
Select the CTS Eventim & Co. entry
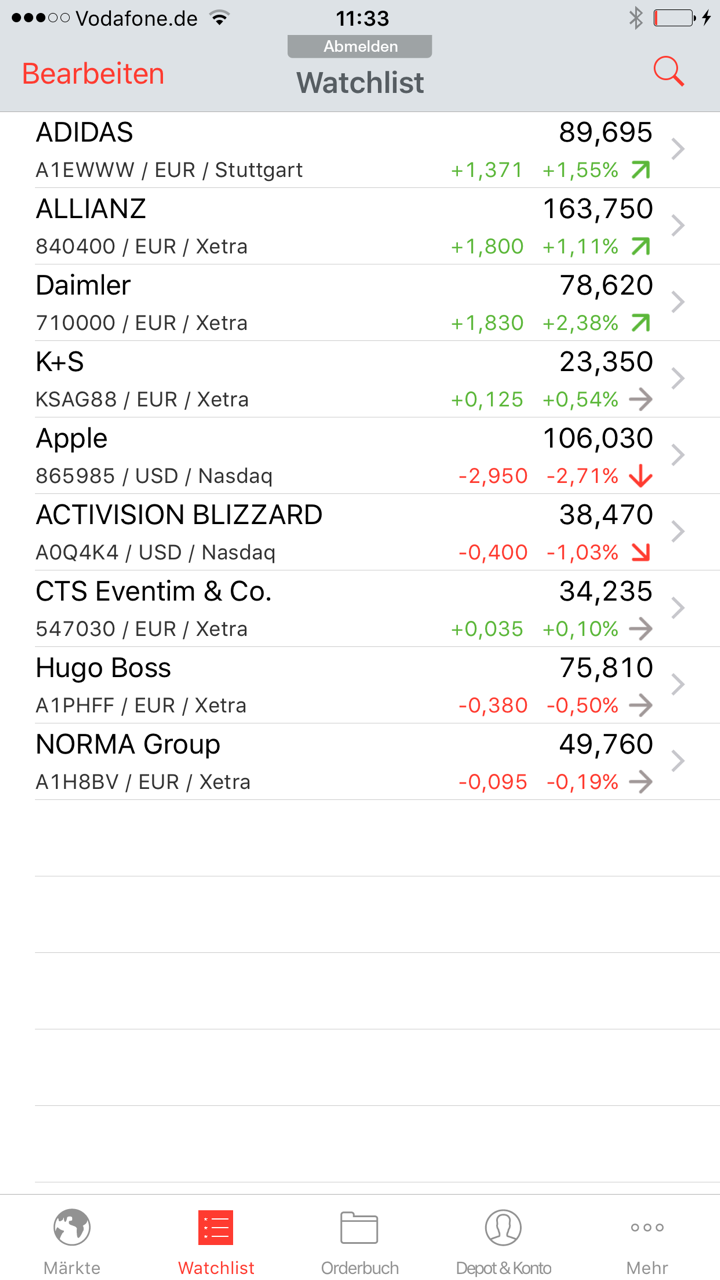[x=154, y=592]
